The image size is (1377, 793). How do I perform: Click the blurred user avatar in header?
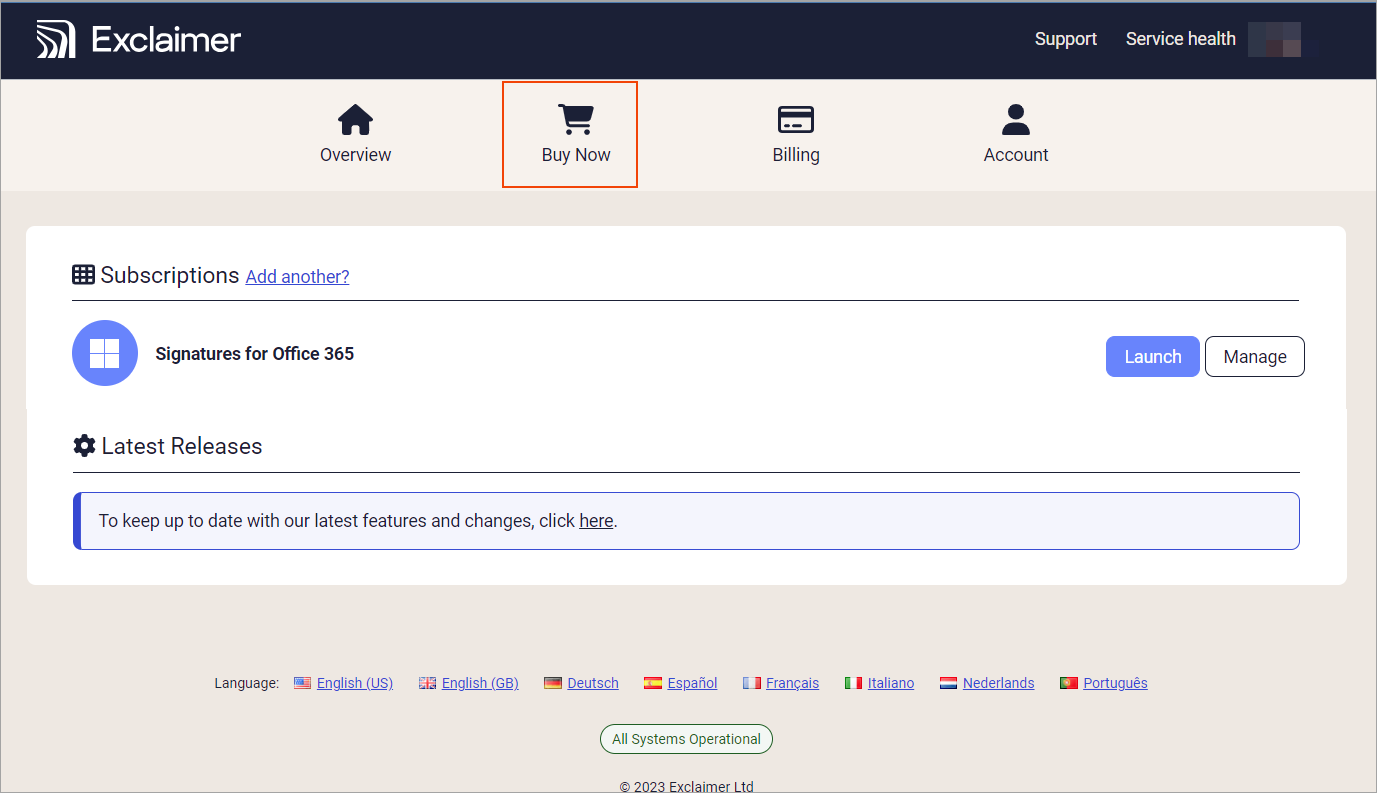pyautogui.click(x=1274, y=40)
